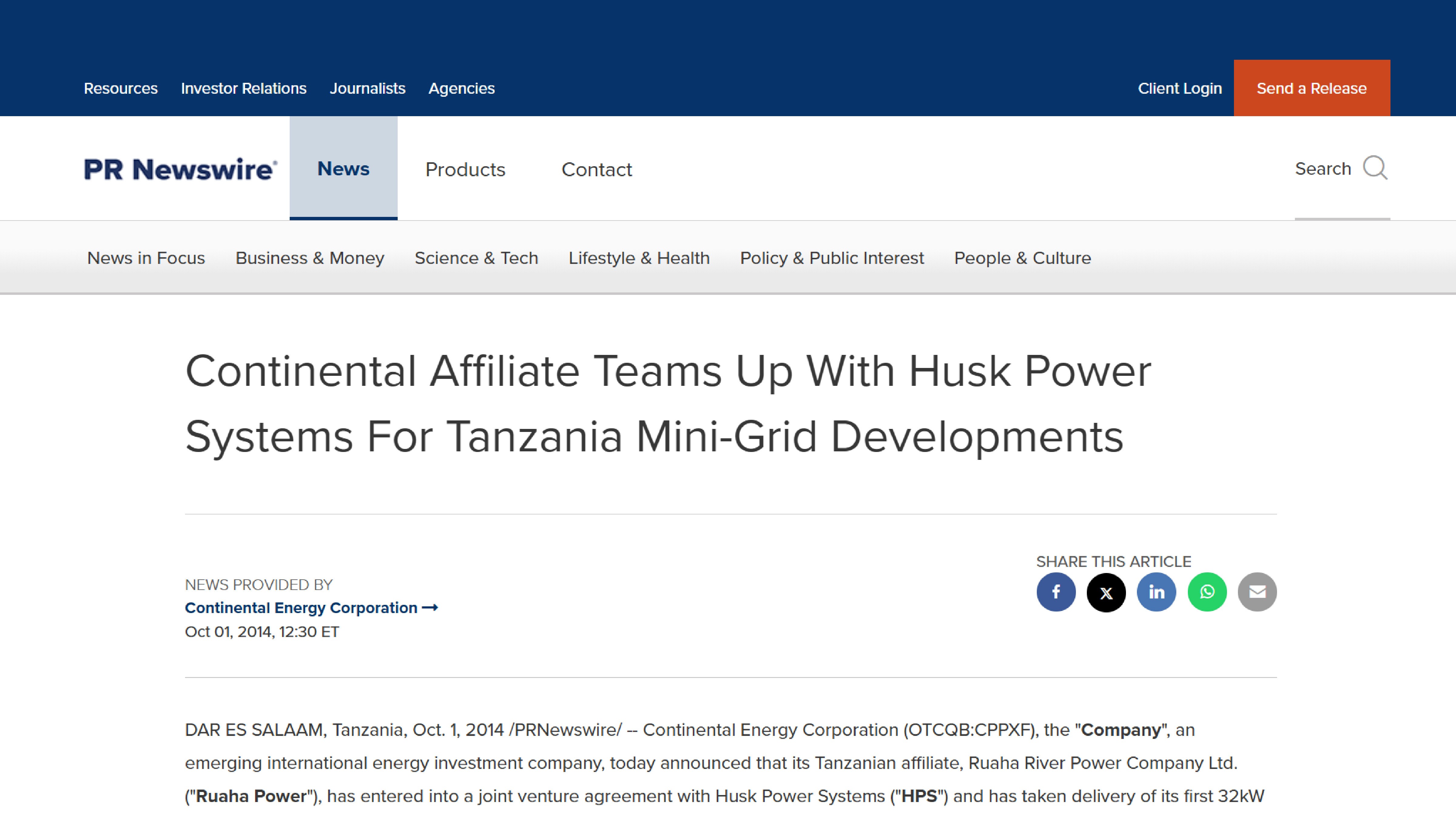This screenshot has width=1456, height=819.
Task: Click the date 'Oct 01, 2014, 12:30 ET'
Action: (x=262, y=631)
